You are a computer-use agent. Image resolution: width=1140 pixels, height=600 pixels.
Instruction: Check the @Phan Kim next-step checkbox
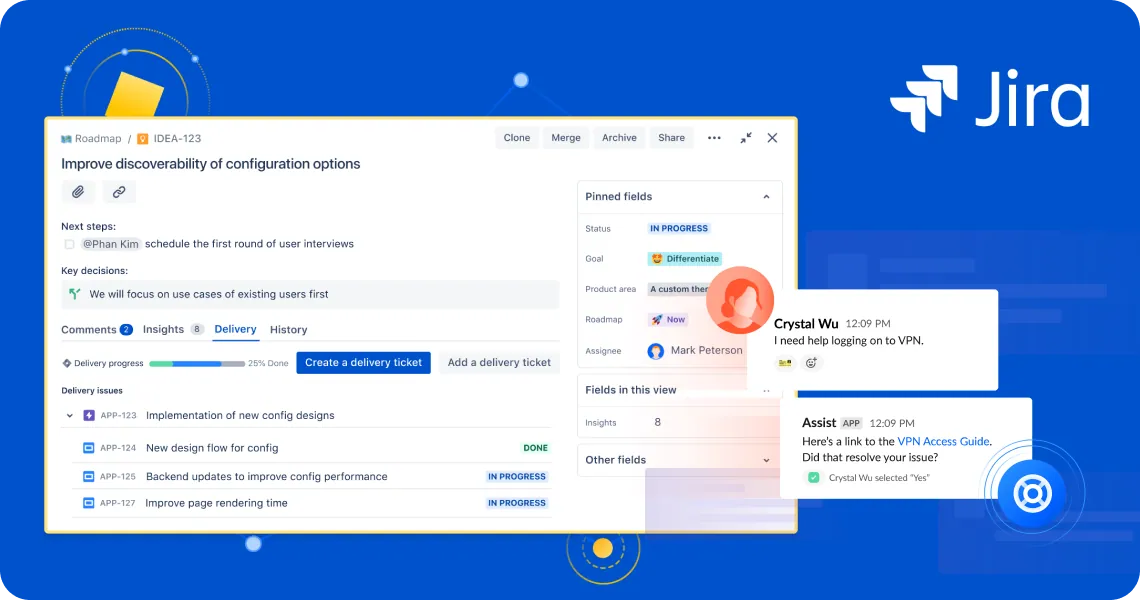tap(69, 244)
